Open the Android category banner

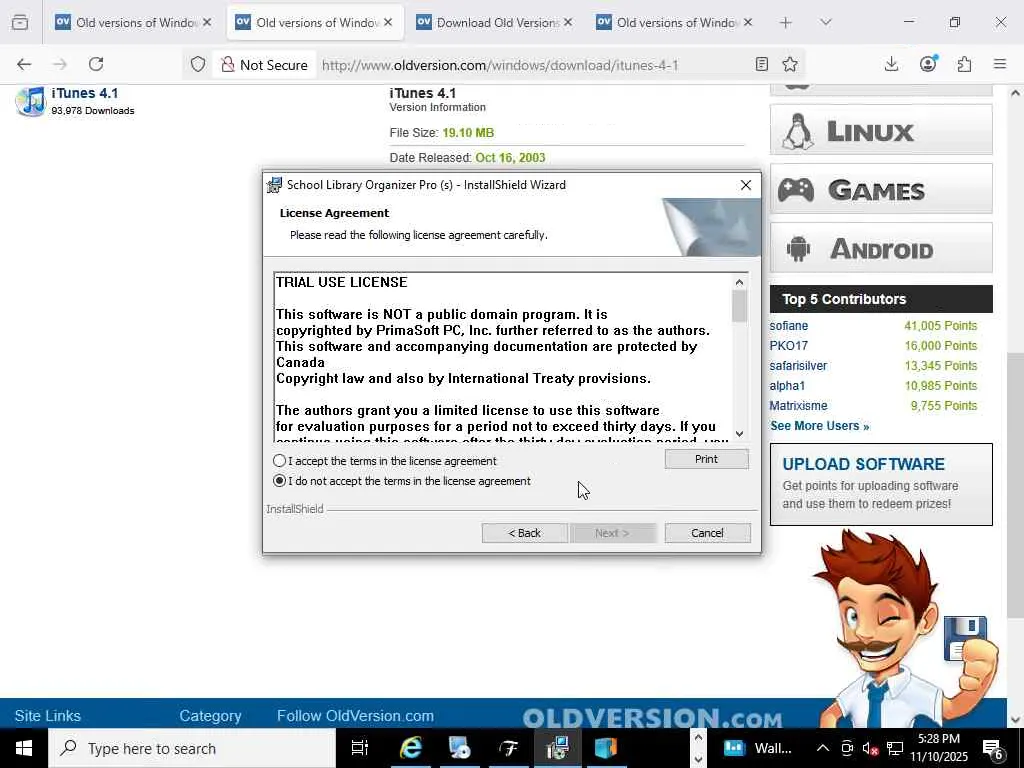pos(881,248)
